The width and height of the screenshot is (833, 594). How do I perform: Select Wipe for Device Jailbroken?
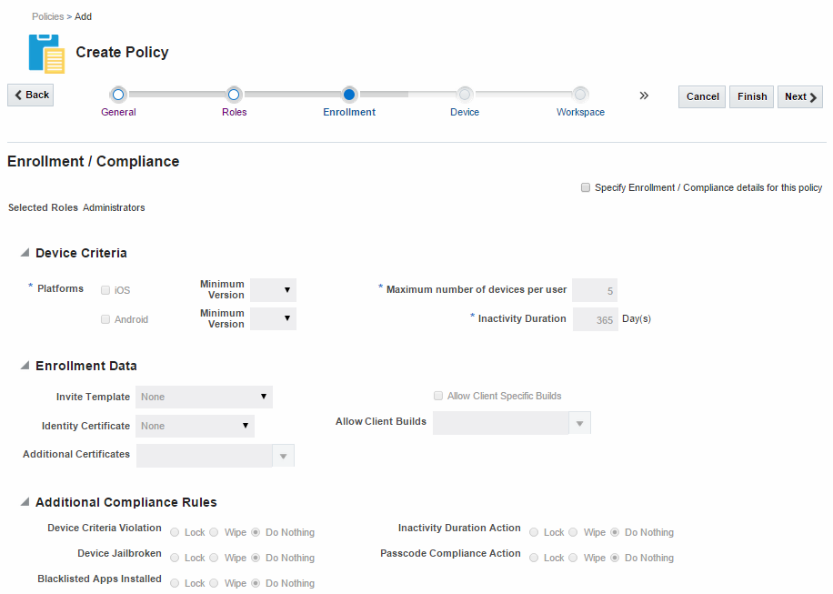pyautogui.click(x=214, y=558)
